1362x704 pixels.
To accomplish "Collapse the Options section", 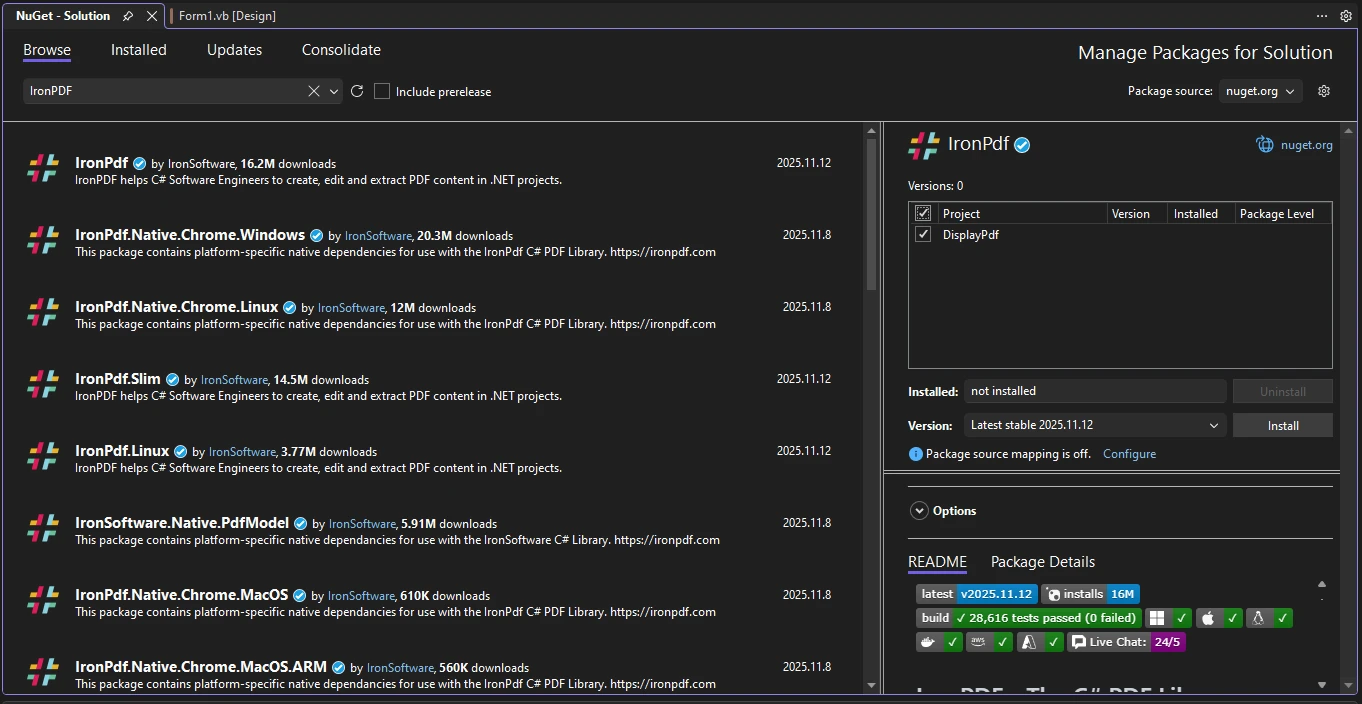I will [x=918, y=510].
